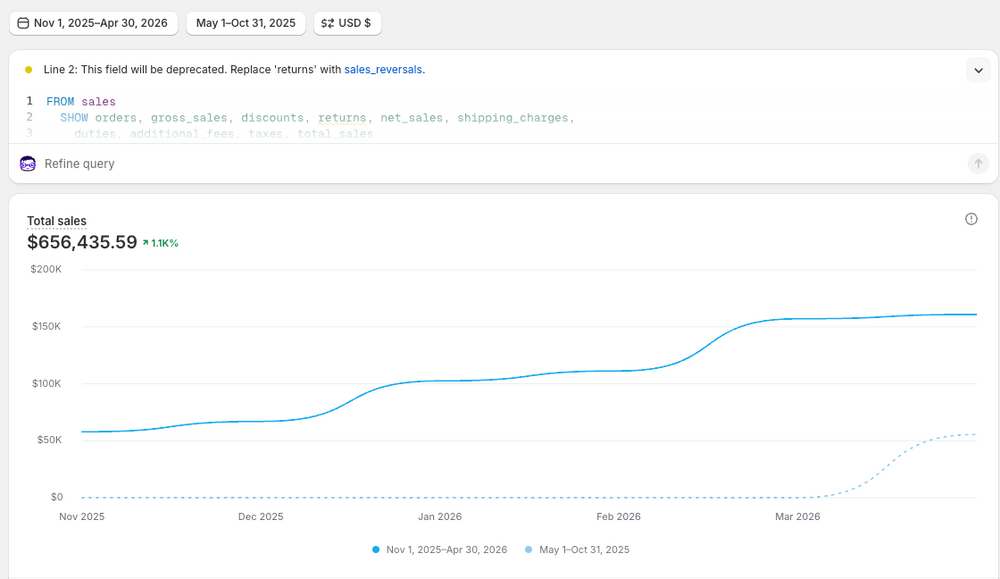Click the 'returns' field in the query
The width and height of the screenshot is (1000, 579).
coord(342,118)
